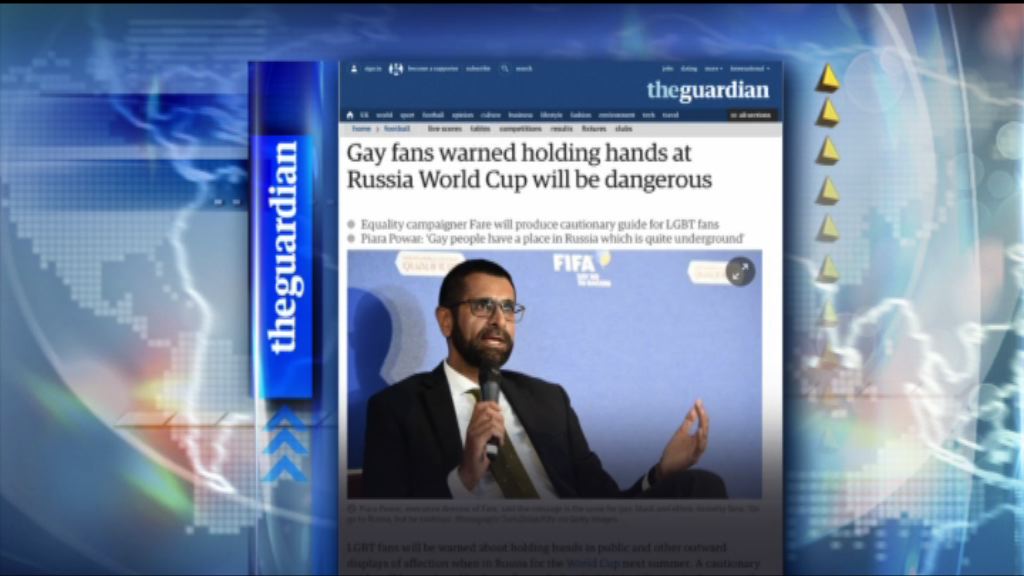This screenshot has width=1024, height=576.
Task: Click the topmost gold pyramid icon
Action: pyautogui.click(x=827, y=78)
